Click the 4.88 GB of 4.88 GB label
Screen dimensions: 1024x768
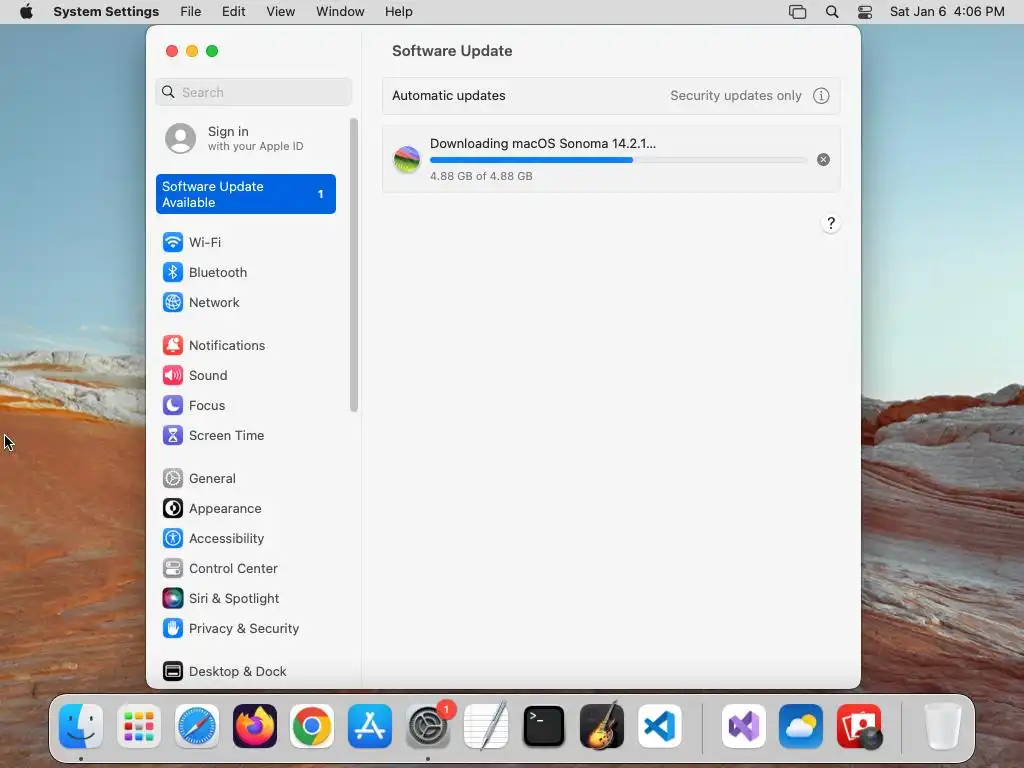[x=481, y=176]
